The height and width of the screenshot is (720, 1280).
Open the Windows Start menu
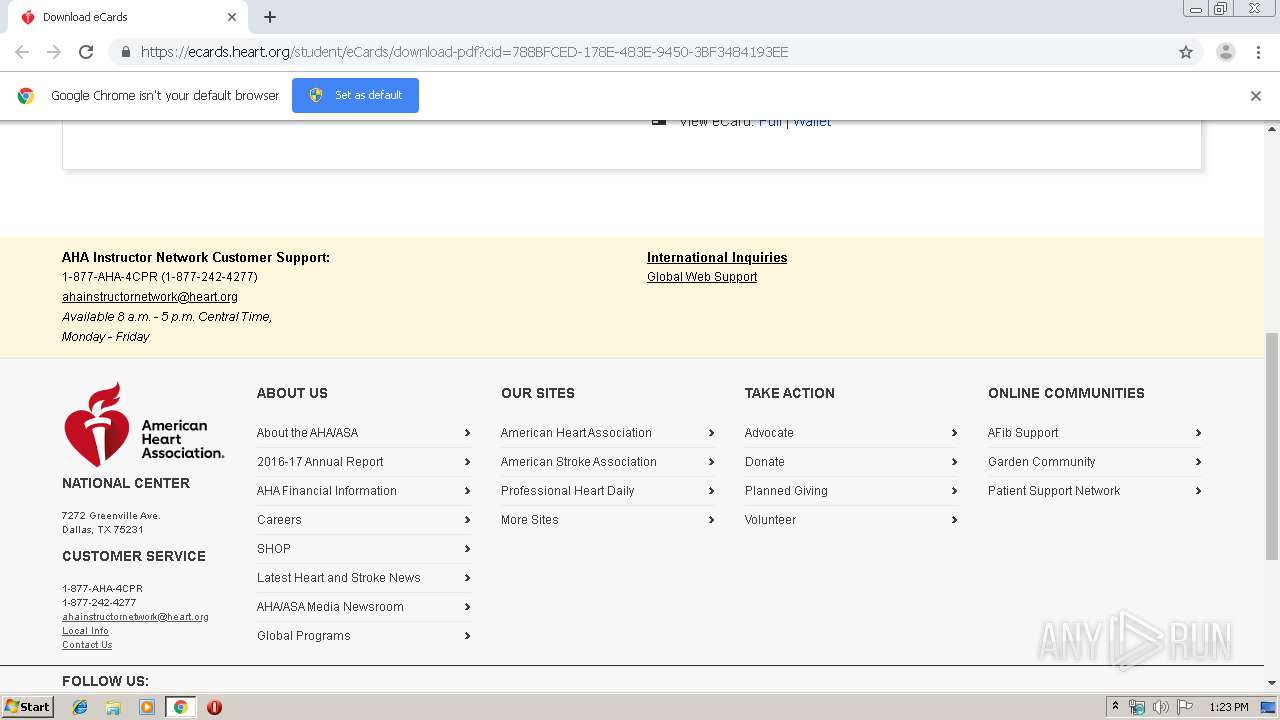click(x=28, y=707)
